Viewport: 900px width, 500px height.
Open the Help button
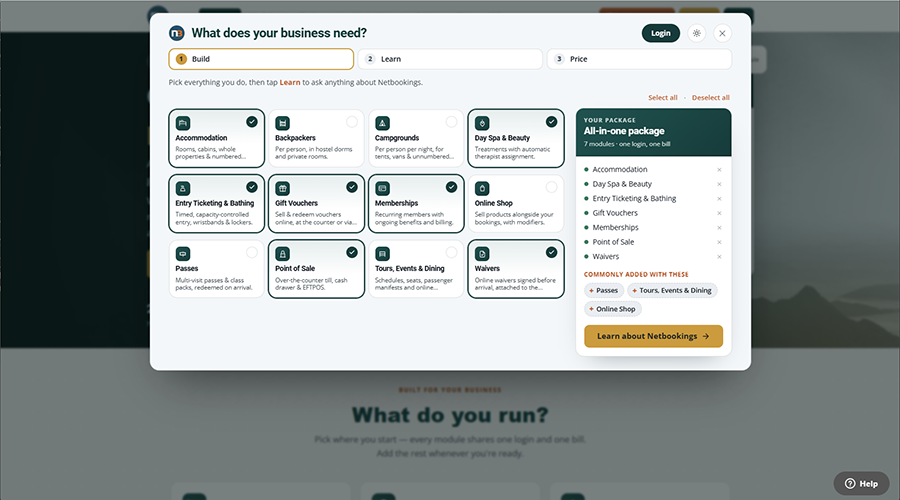[x=862, y=484]
